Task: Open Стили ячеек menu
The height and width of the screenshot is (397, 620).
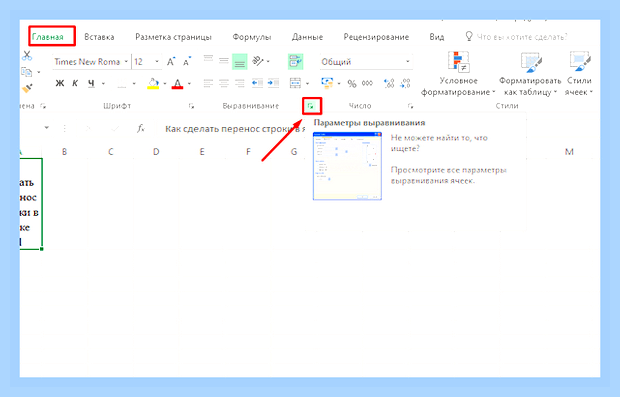Action: 579,74
